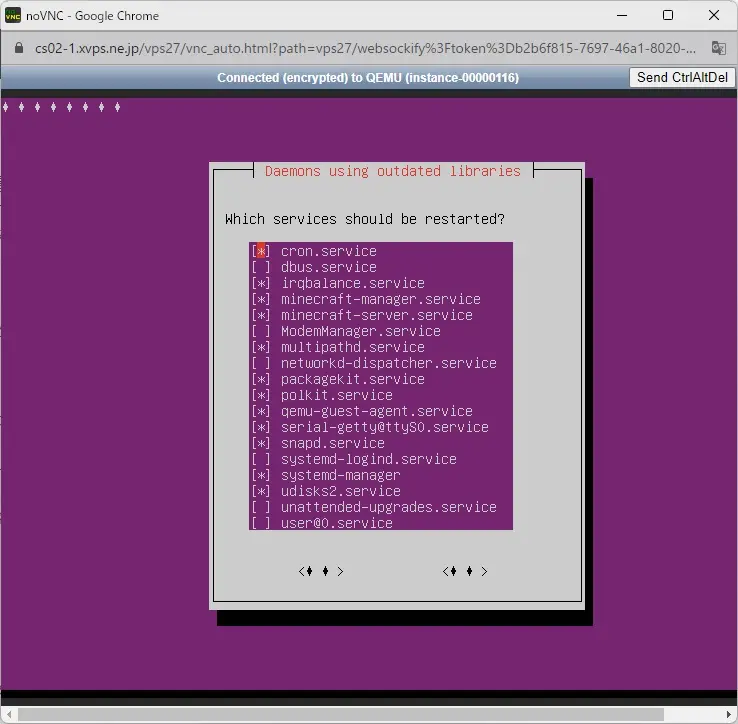This screenshot has height=724, width=738.
Task: Maximize the noVNC Chrome window
Action: tap(668, 15)
